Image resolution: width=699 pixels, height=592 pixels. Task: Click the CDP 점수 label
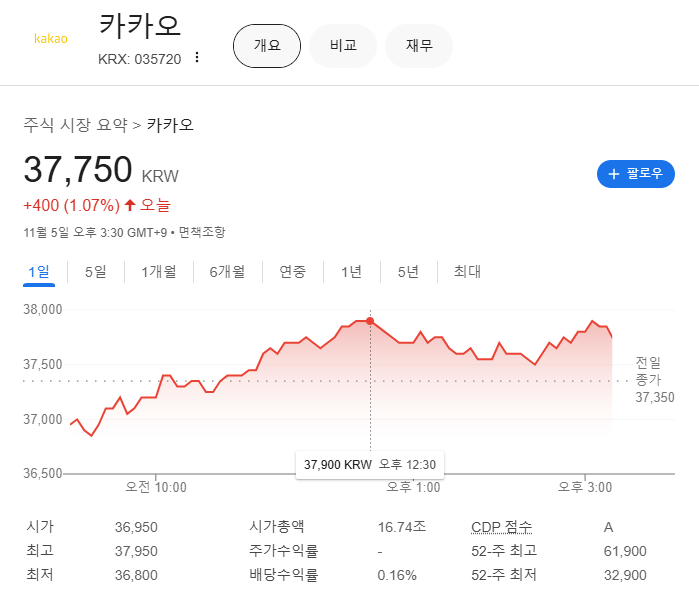click(x=502, y=527)
